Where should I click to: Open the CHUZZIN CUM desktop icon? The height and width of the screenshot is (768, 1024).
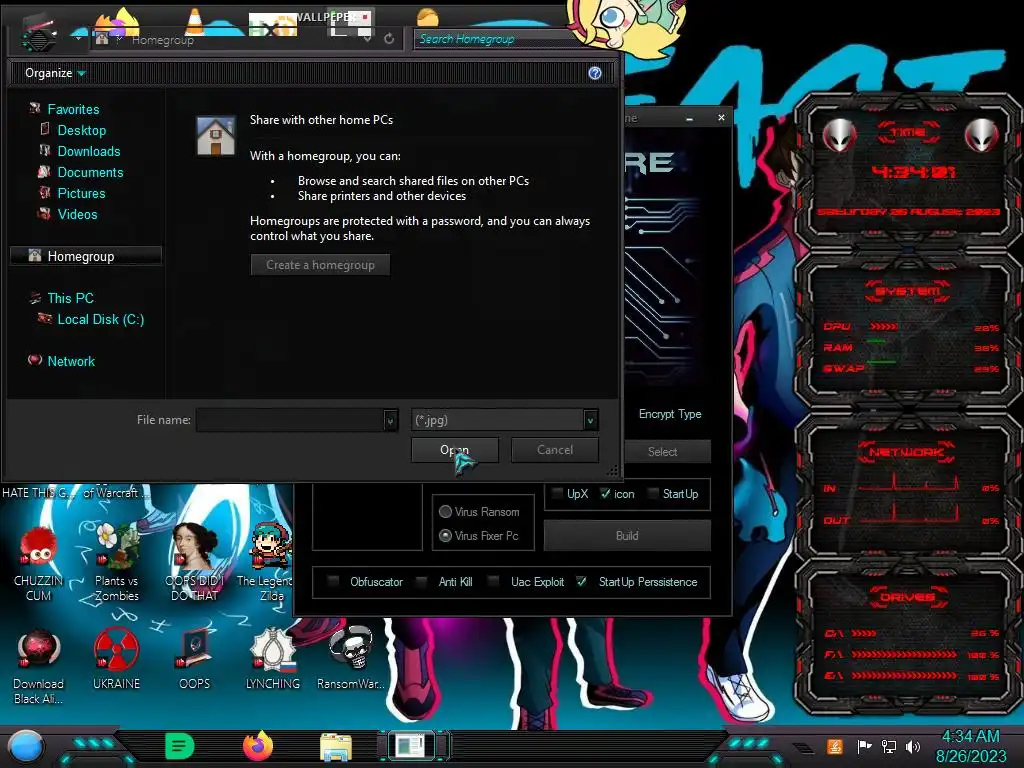click(39, 563)
